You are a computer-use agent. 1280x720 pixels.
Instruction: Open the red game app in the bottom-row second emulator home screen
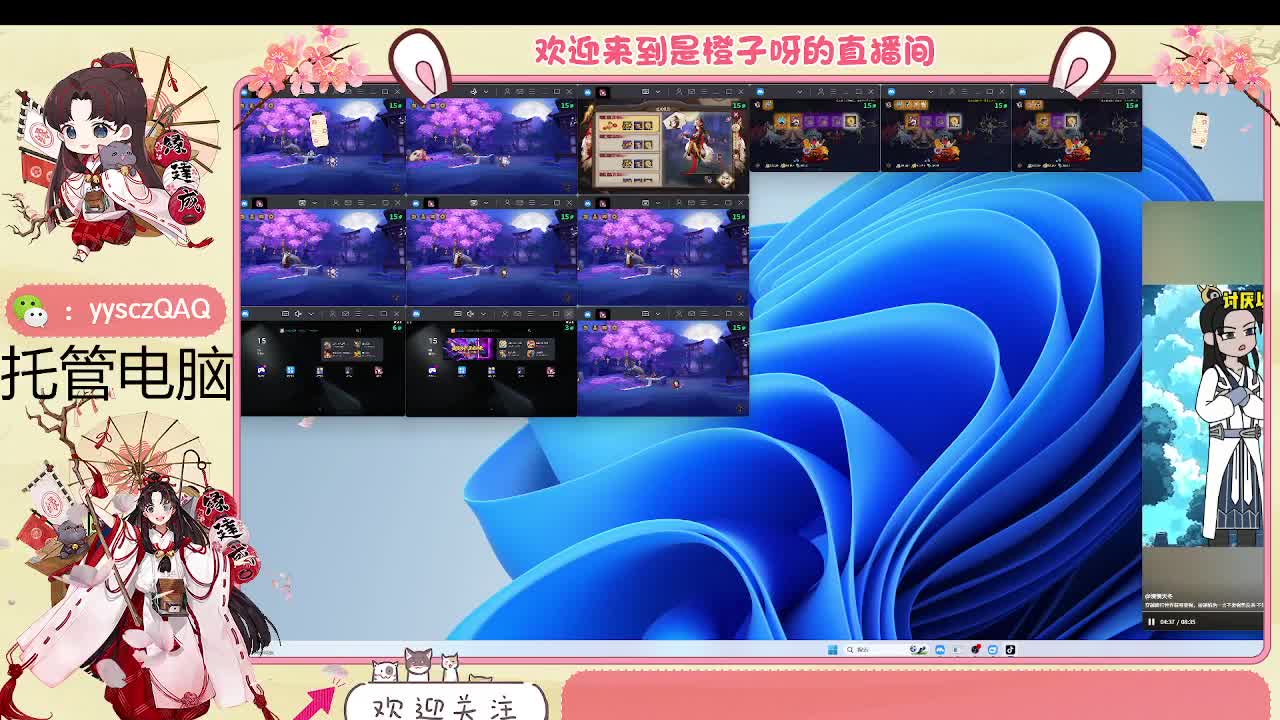[551, 371]
